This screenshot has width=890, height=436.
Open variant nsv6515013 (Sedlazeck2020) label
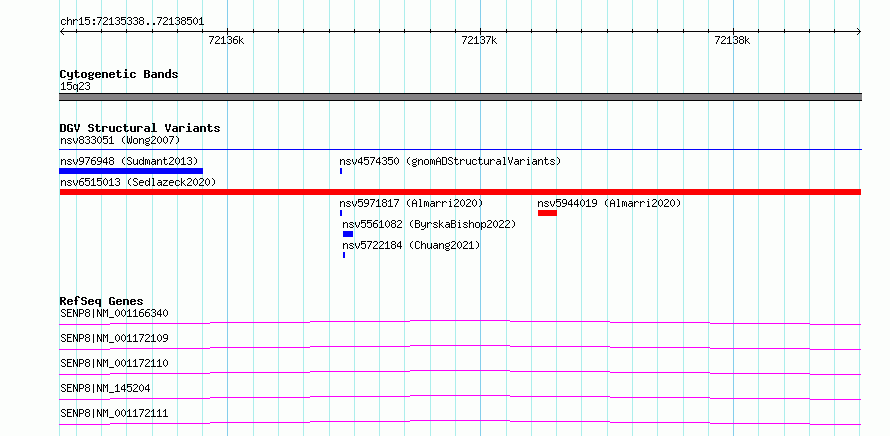tap(138, 182)
